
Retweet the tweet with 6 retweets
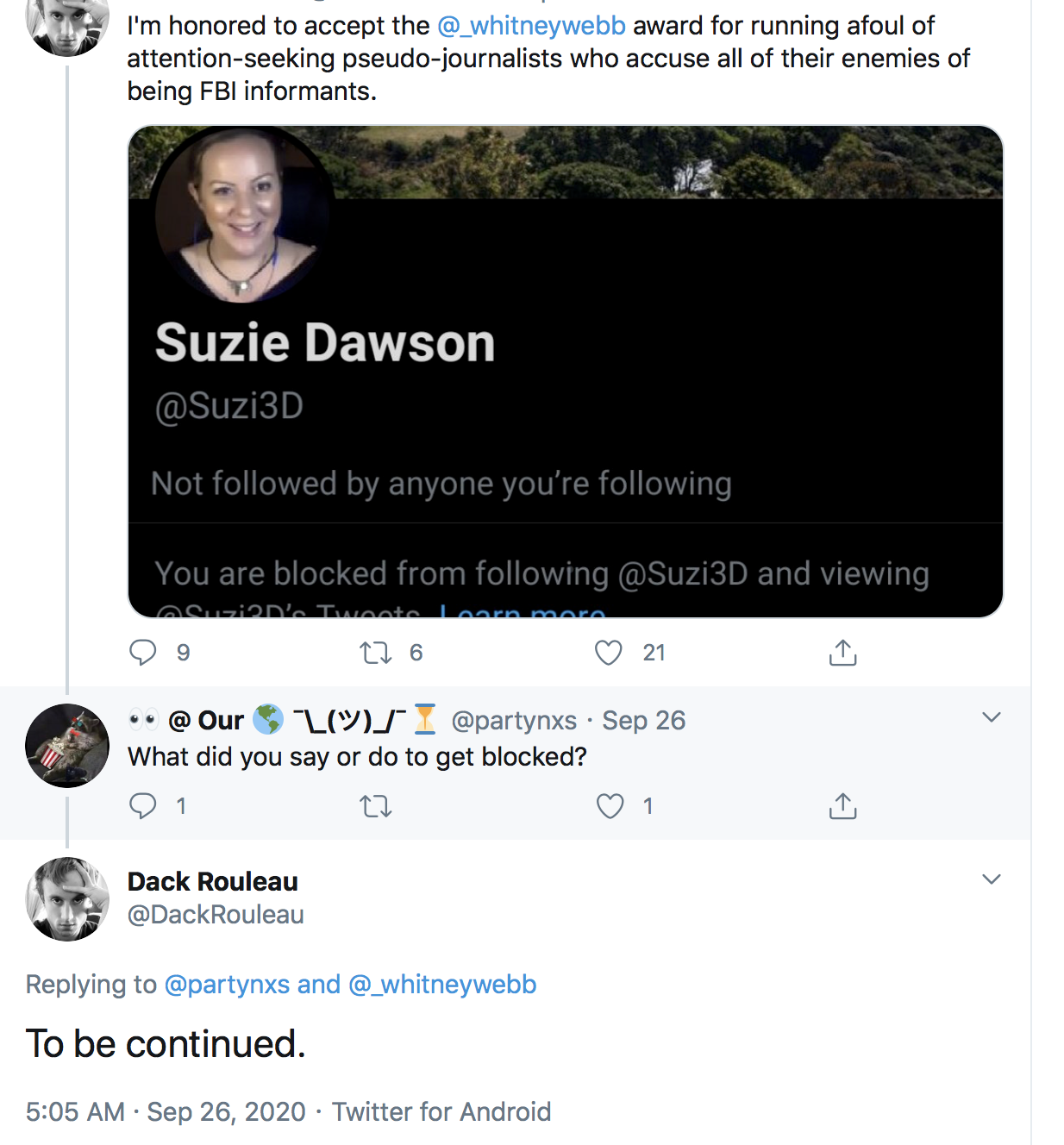pyautogui.click(x=375, y=653)
